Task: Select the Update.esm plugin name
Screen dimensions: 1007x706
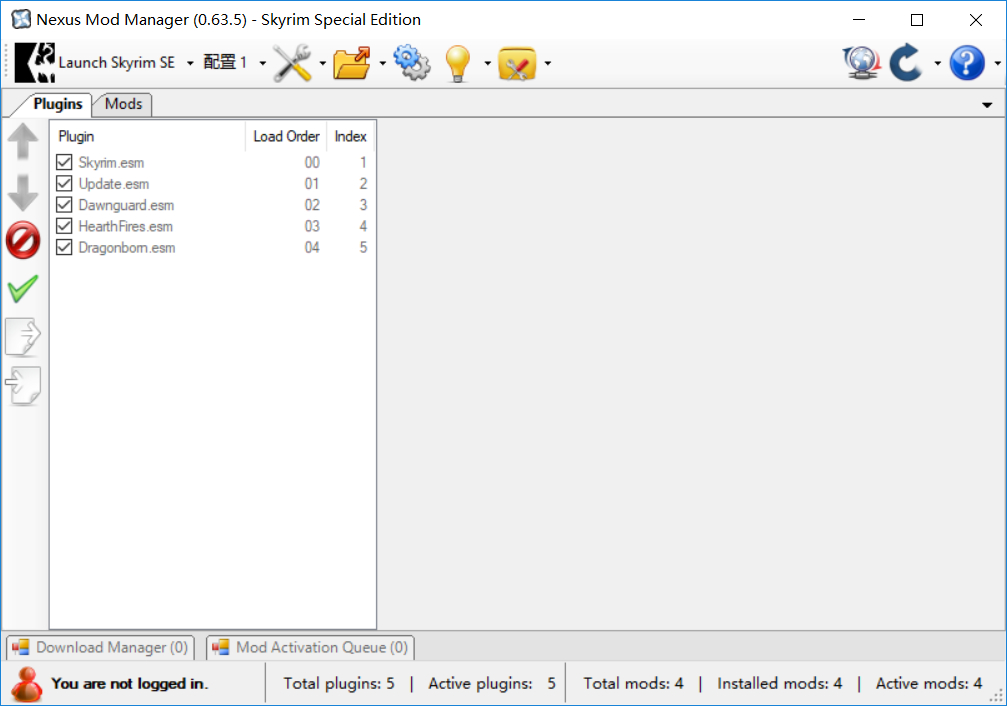Action: click(114, 184)
